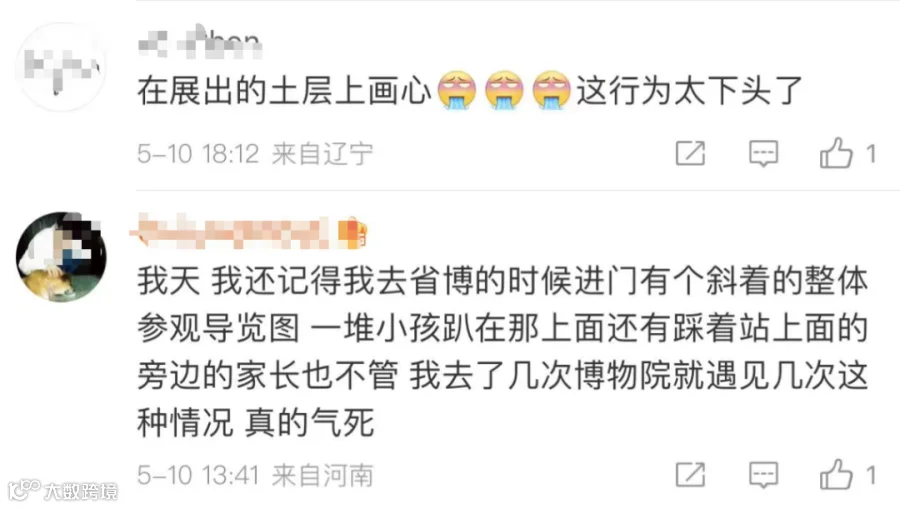Open the orange blurred username profile
This screenshot has height=508, width=900.
231,232
